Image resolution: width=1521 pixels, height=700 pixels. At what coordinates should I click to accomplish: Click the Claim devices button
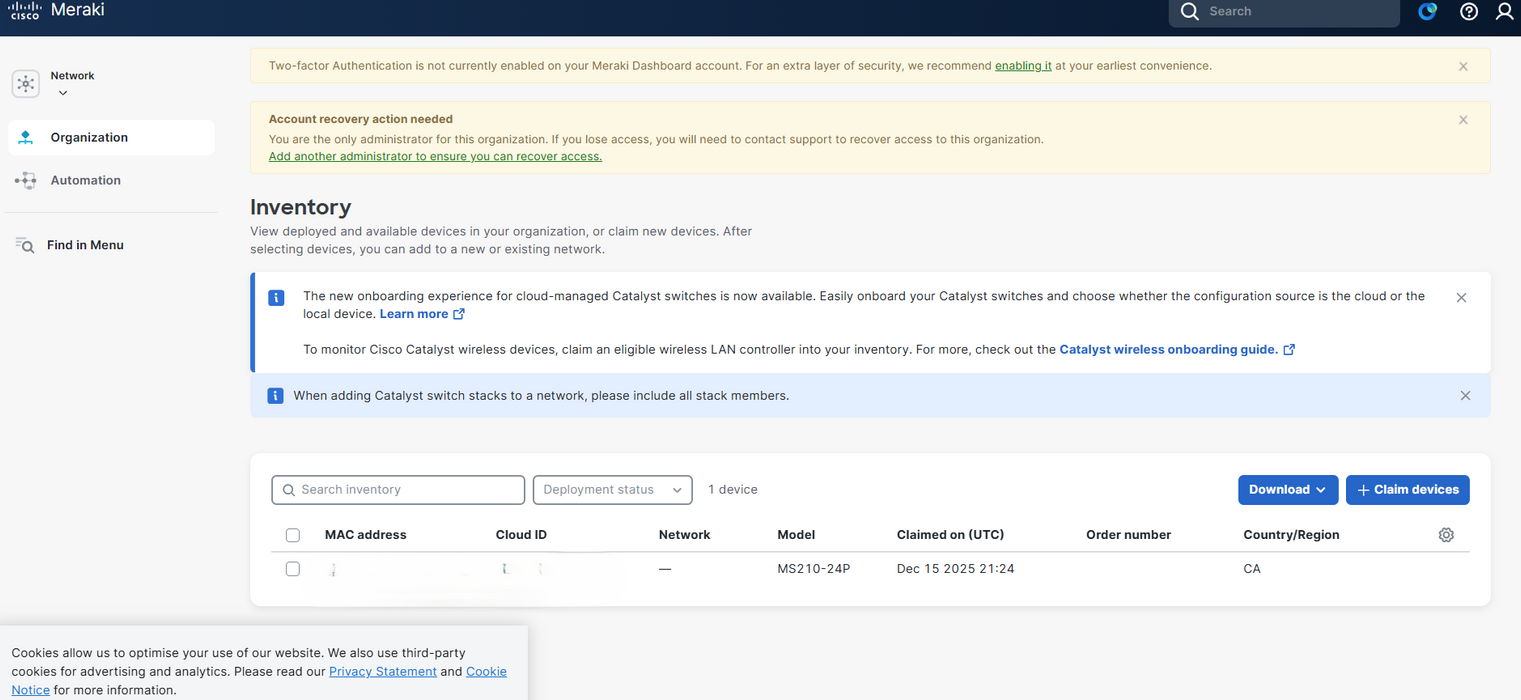pyautogui.click(x=1407, y=490)
